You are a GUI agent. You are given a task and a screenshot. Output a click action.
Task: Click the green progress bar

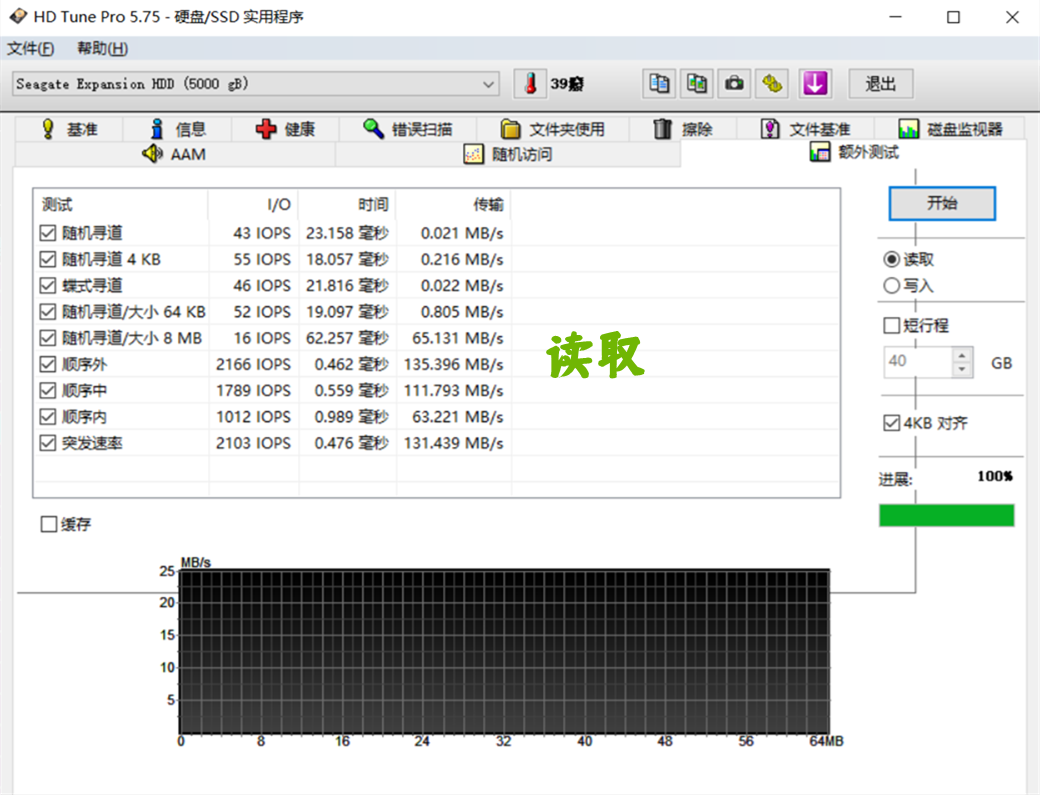point(946,515)
